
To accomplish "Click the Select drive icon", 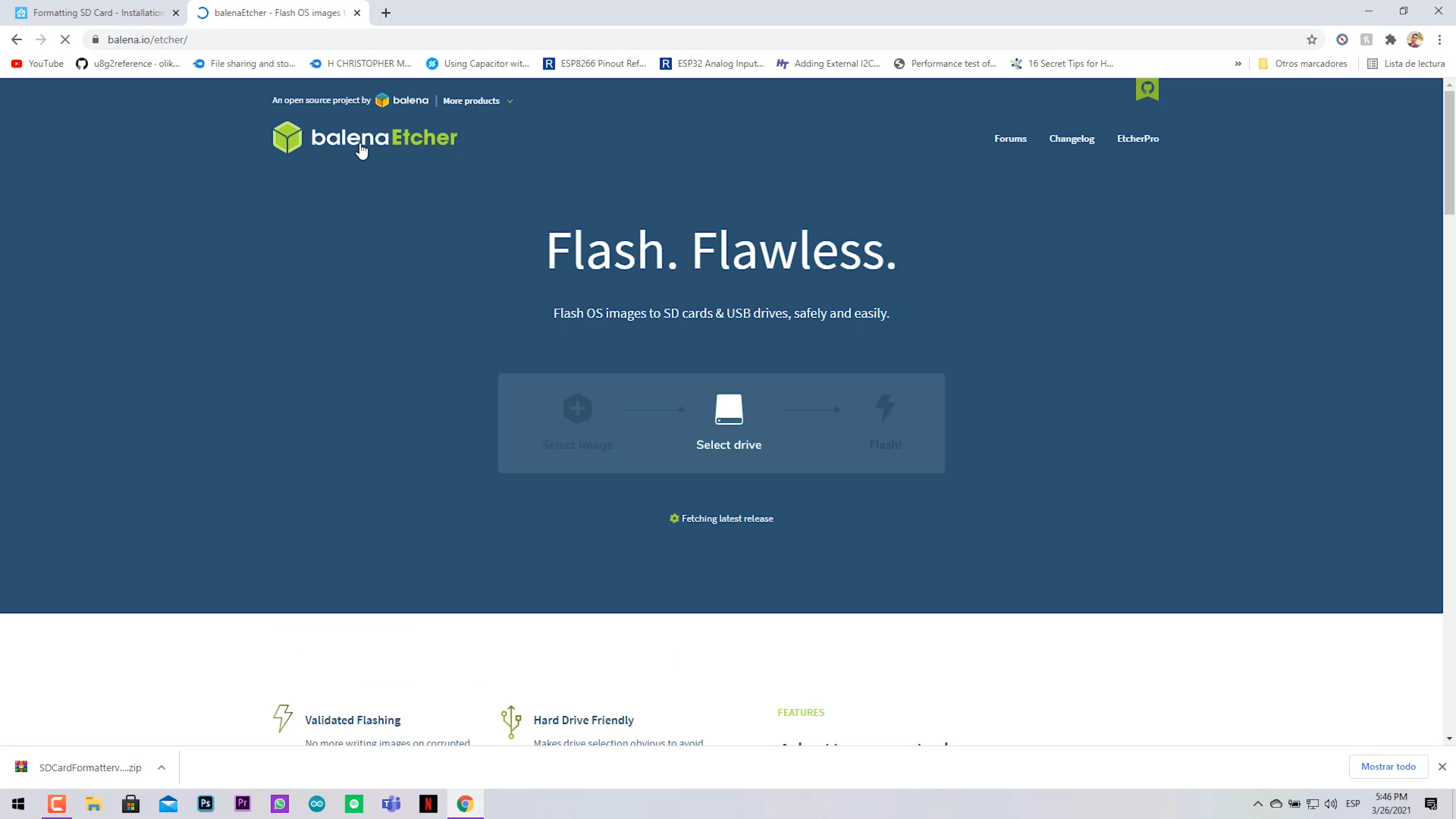I will (729, 409).
